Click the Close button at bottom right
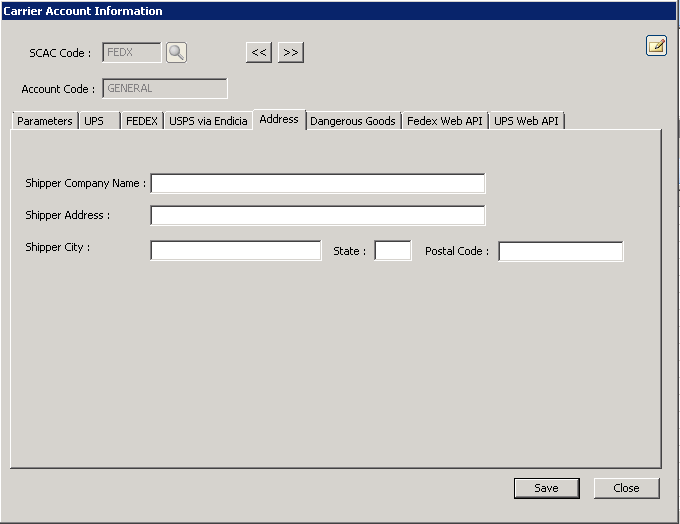The width and height of the screenshot is (680, 524). (626, 488)
